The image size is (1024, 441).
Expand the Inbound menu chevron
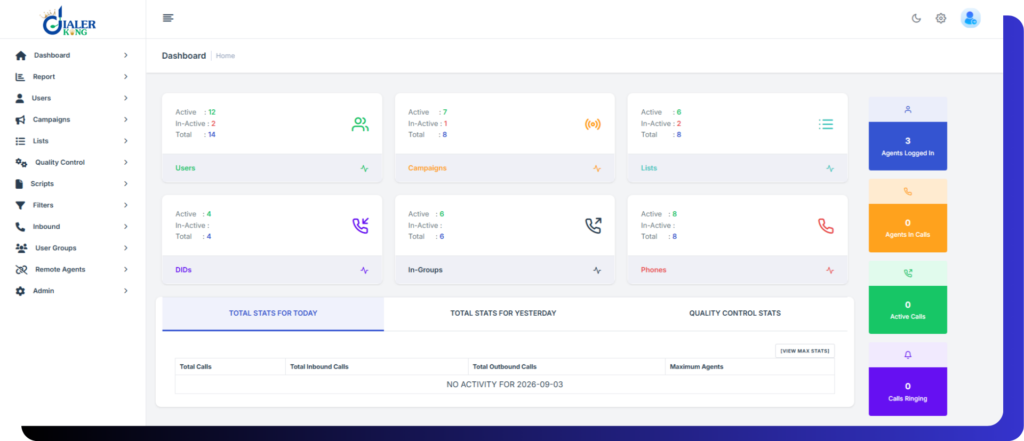pos(125,227)
